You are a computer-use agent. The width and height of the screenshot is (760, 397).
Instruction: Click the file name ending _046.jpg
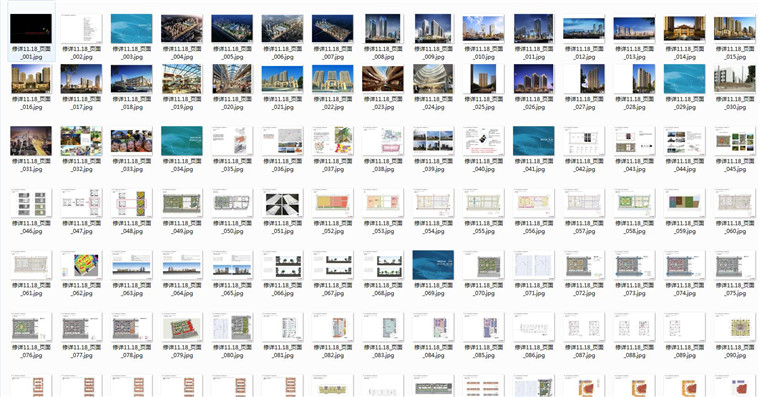[x=31, y=227]
